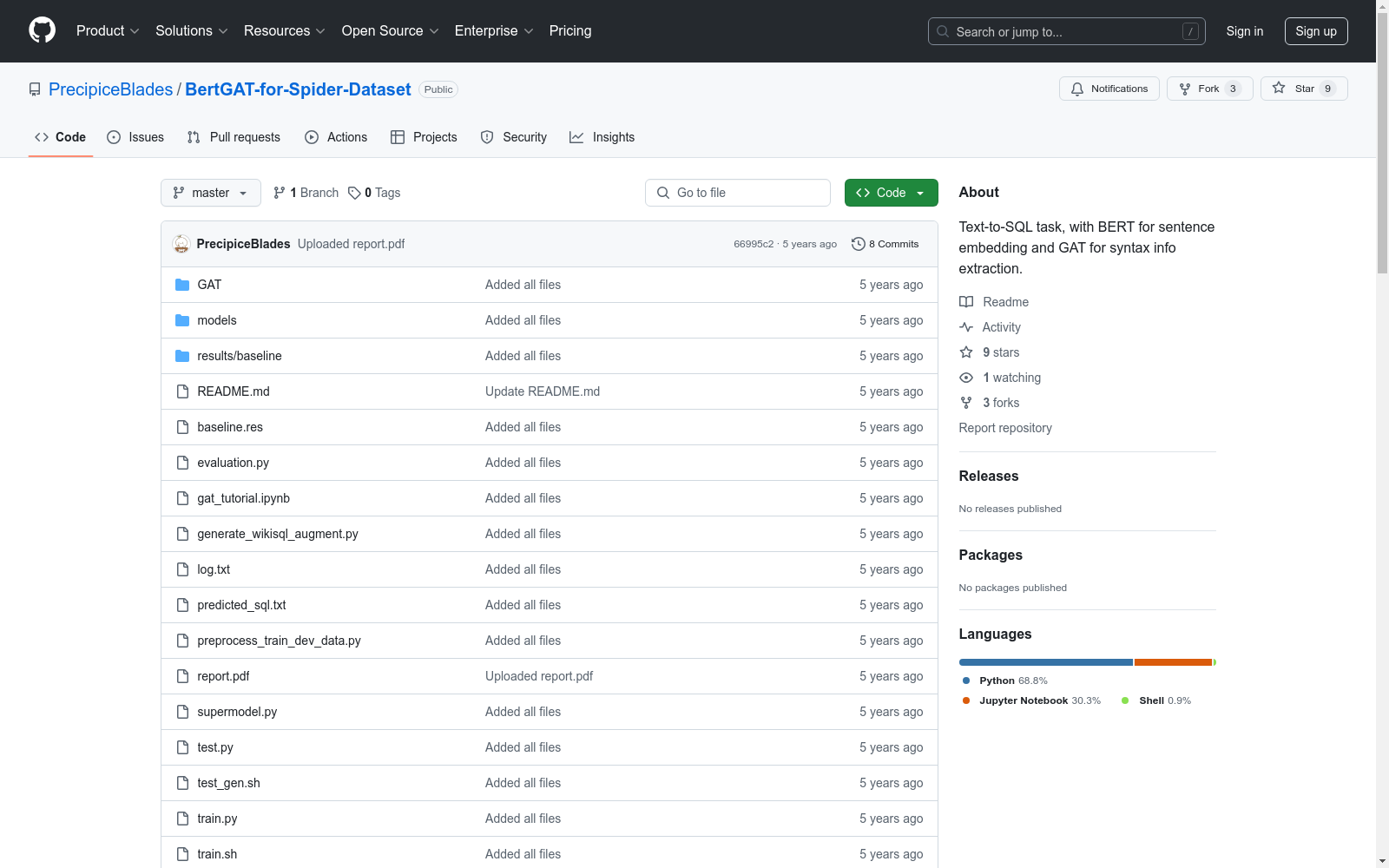Image resolution: width=1389 pixels, height=868 pixels.
Task: Click the commits history clock icon
Action: pos(859,244)
